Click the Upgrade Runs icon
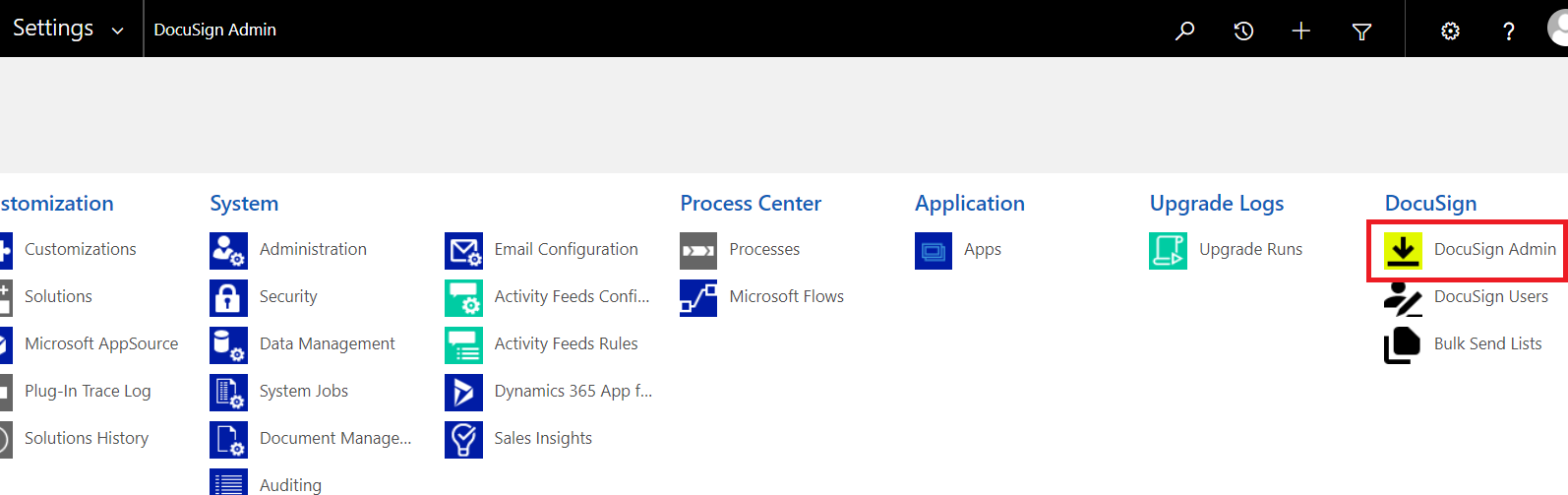The width and height of the screenshot is (1568, 495). 1168,250
